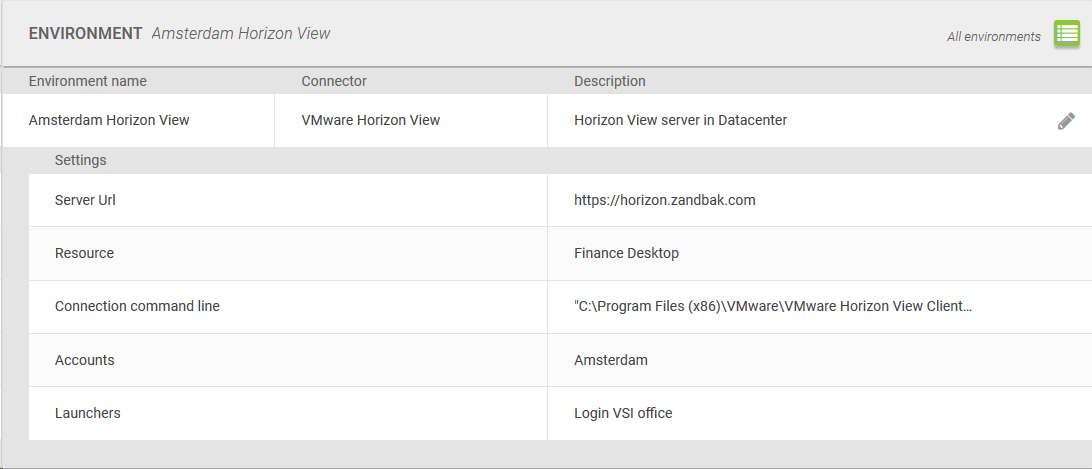
Task: Select the Resource setting label
Action: pos(84,254)
